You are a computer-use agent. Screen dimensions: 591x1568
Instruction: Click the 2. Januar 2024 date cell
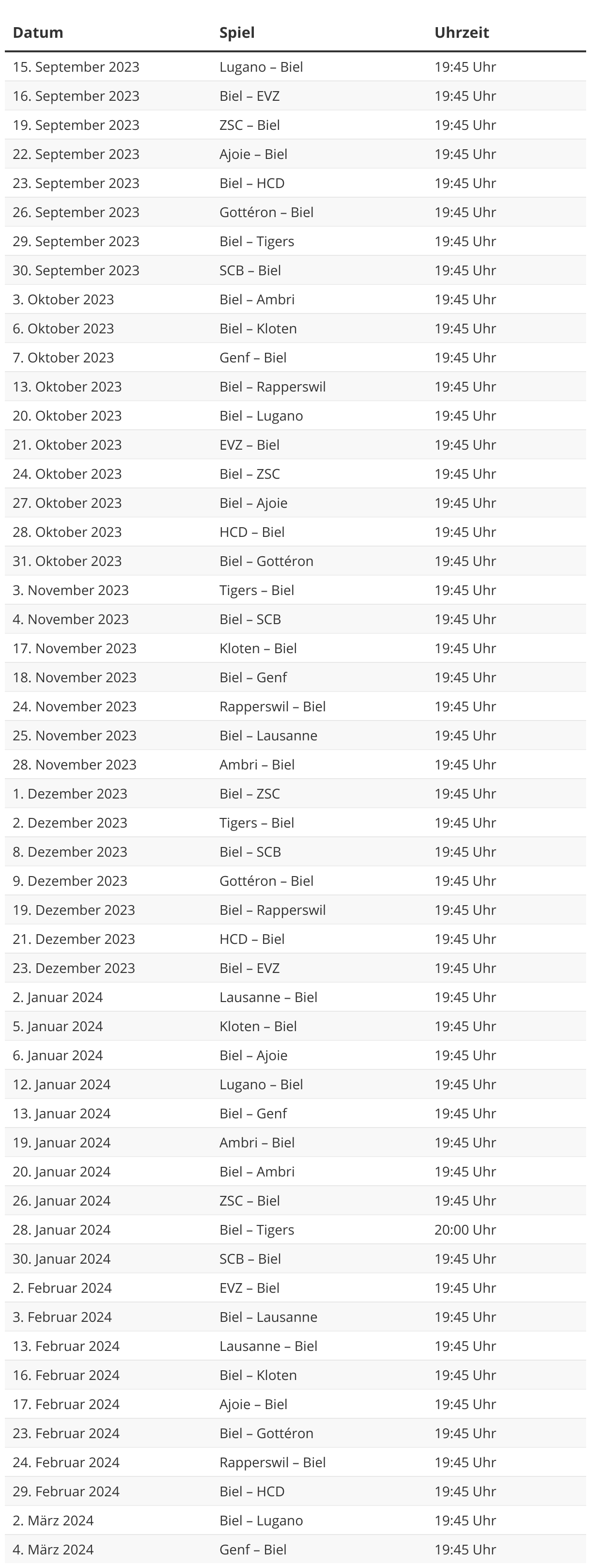(x=58, y=997)
